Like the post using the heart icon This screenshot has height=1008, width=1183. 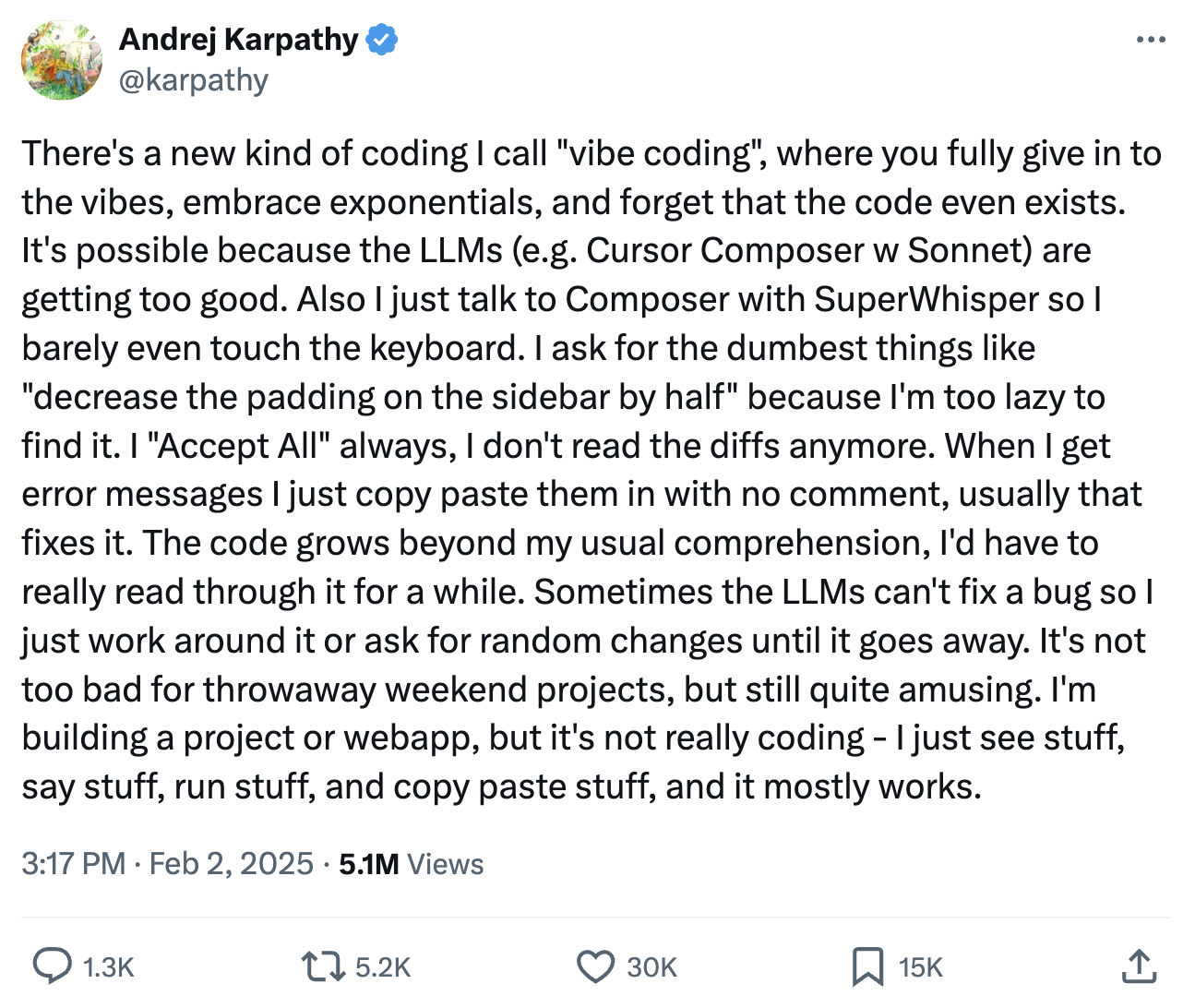pos(595,966)
